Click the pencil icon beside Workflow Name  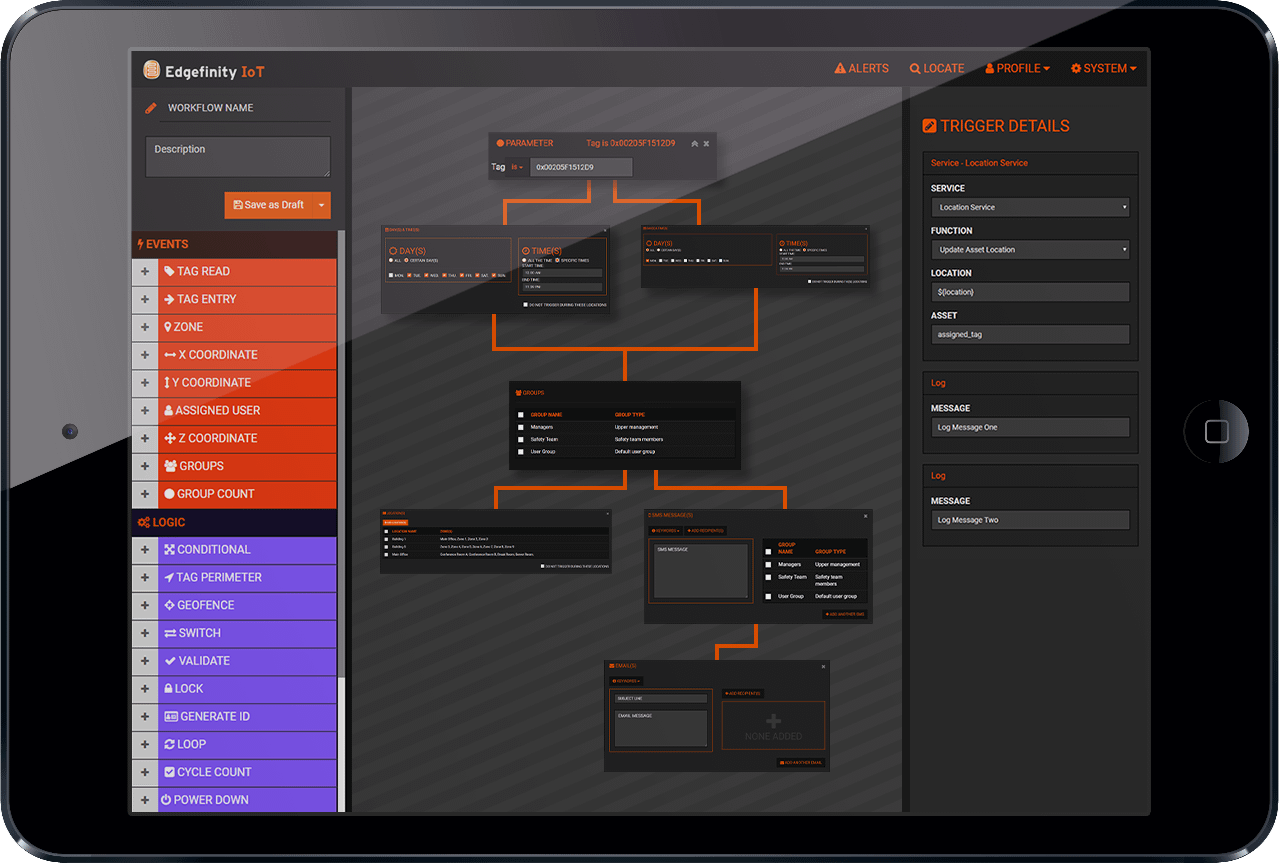[151, 108]
